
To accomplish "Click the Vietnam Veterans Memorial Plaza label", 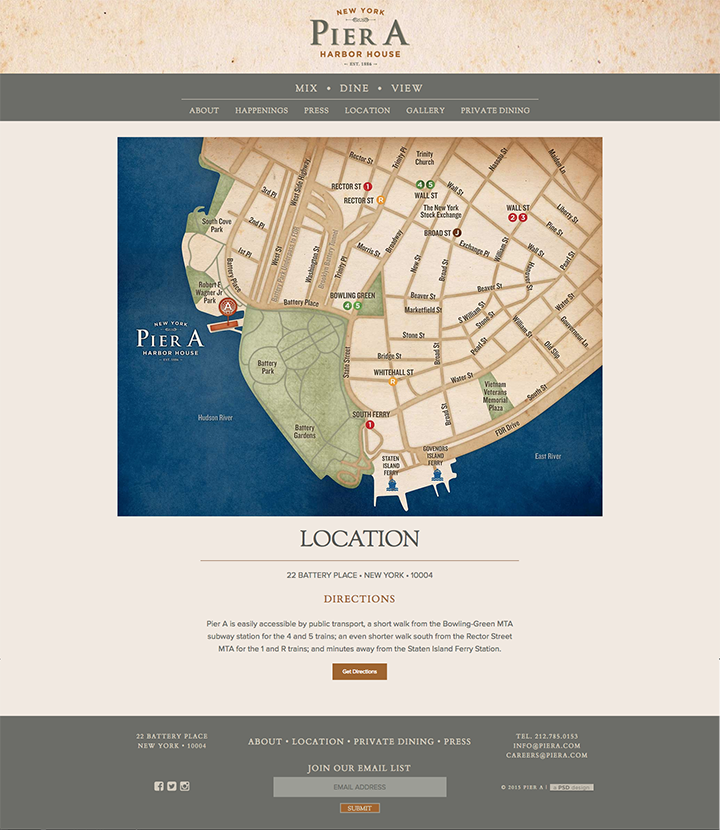I will click(x=495, y=396).
